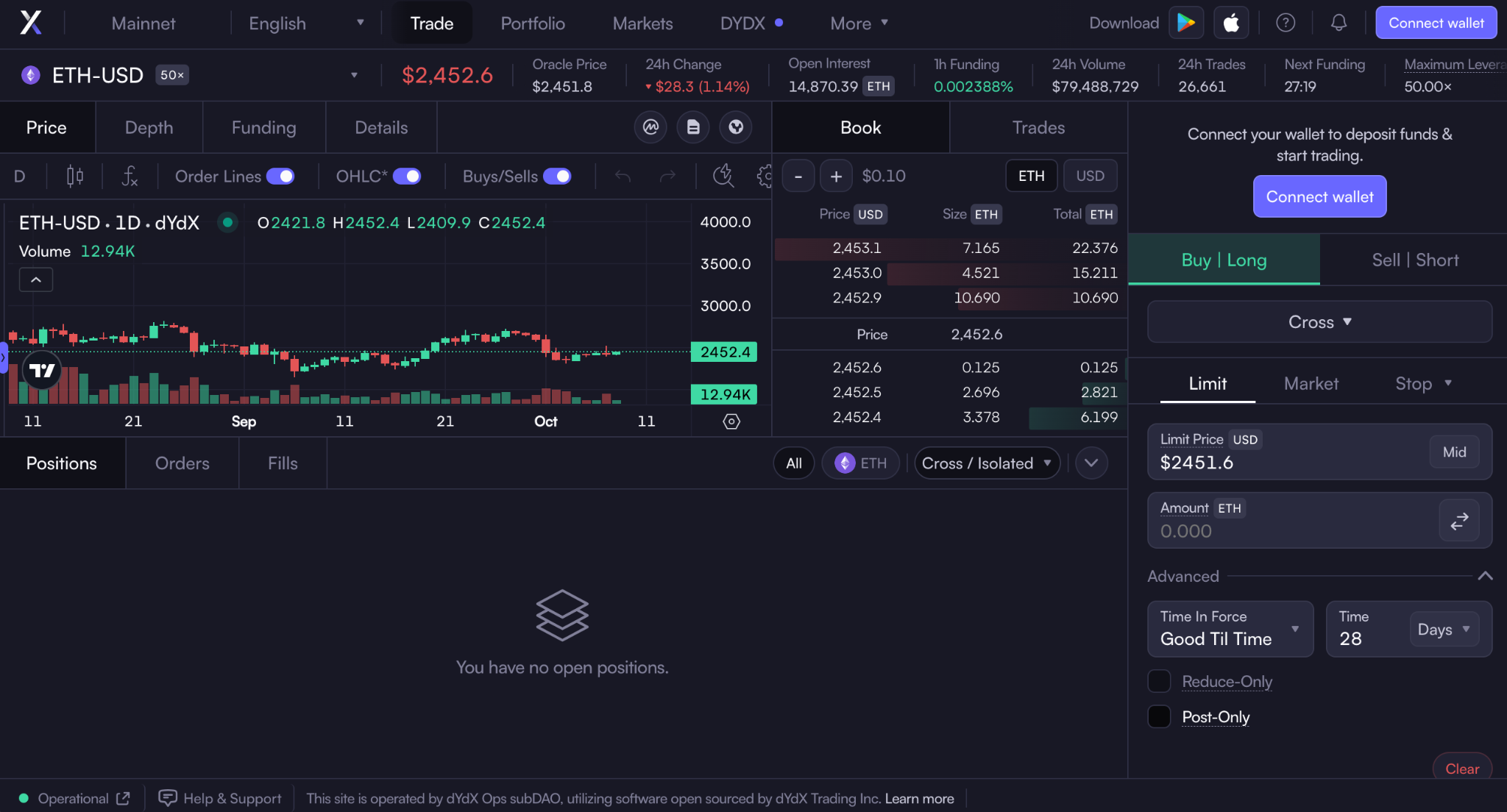Open the whitepaper document icon
The image size is (1507, 812).
tap(693, 127)
